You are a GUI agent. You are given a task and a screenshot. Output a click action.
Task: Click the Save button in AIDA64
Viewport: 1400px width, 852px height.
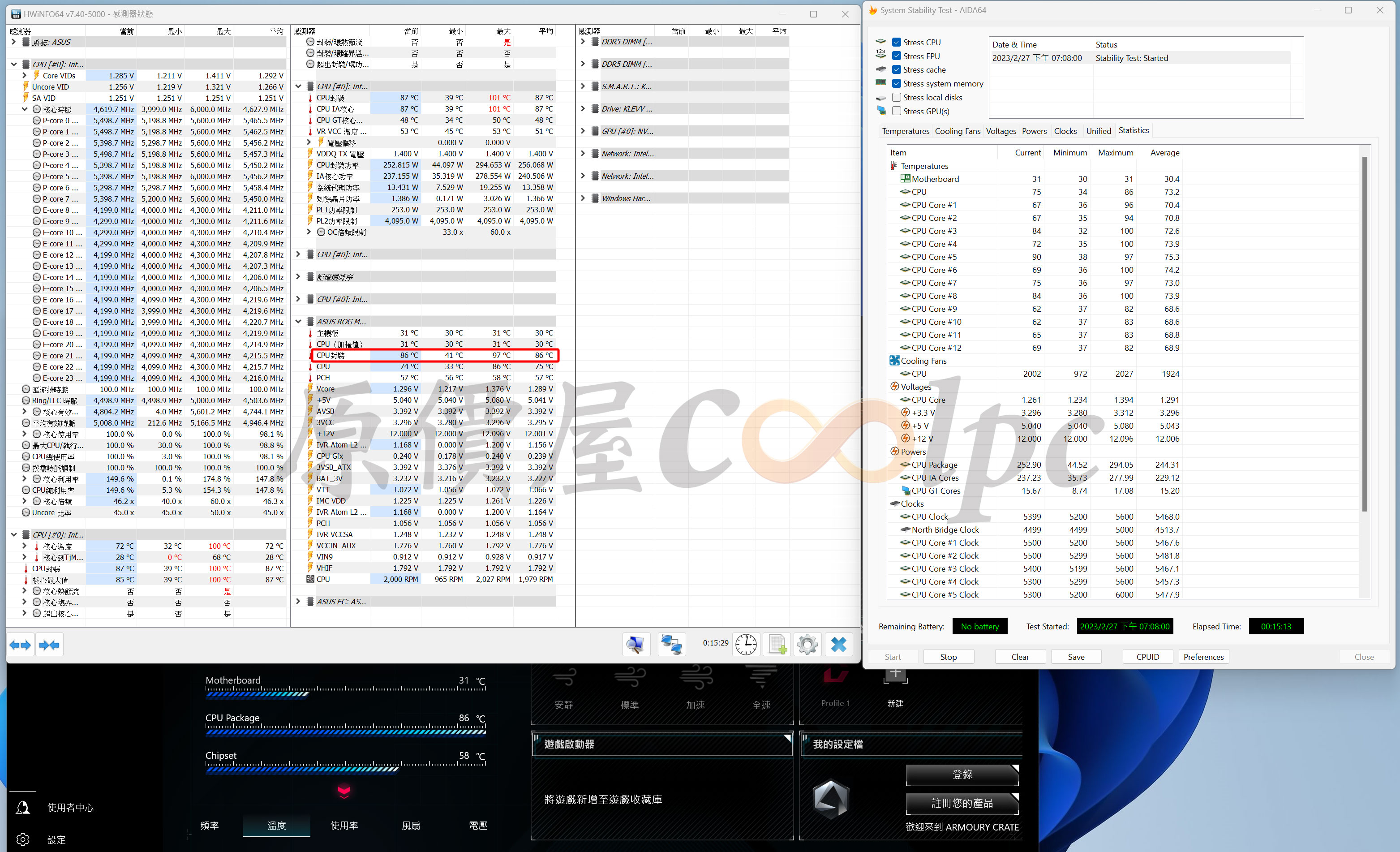1076,657
